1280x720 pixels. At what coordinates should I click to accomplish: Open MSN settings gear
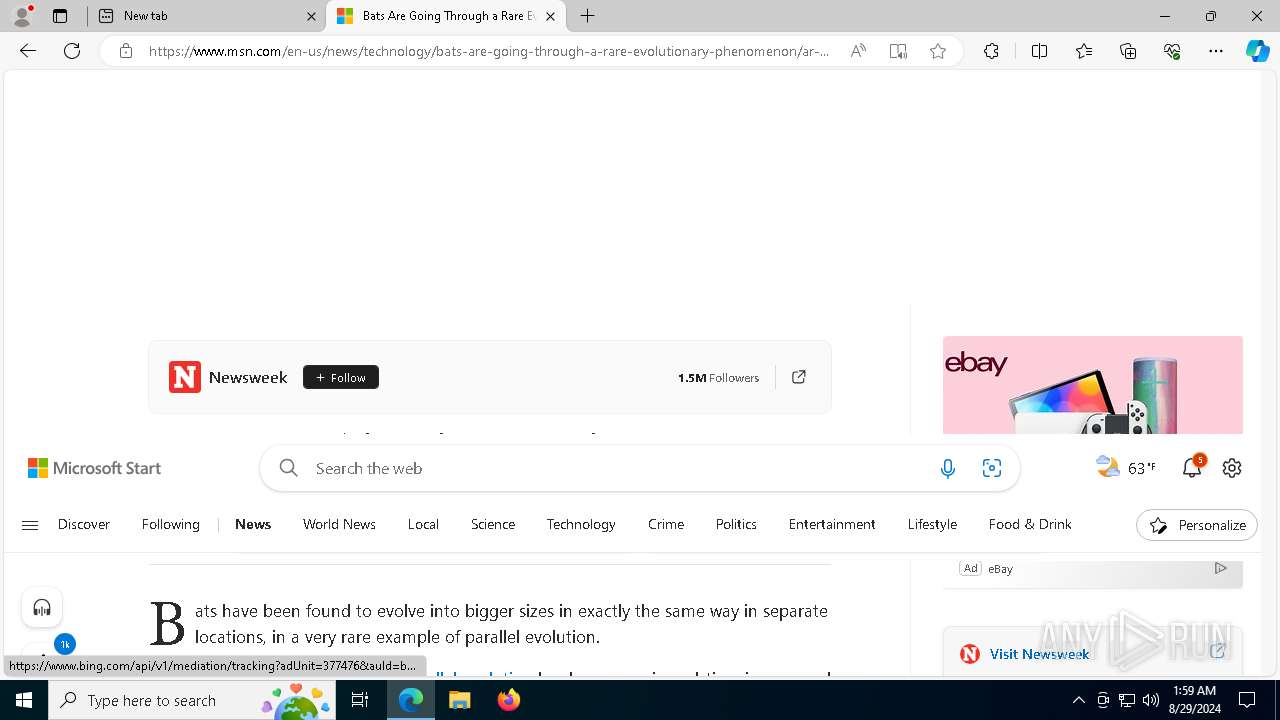(1232, 468)
